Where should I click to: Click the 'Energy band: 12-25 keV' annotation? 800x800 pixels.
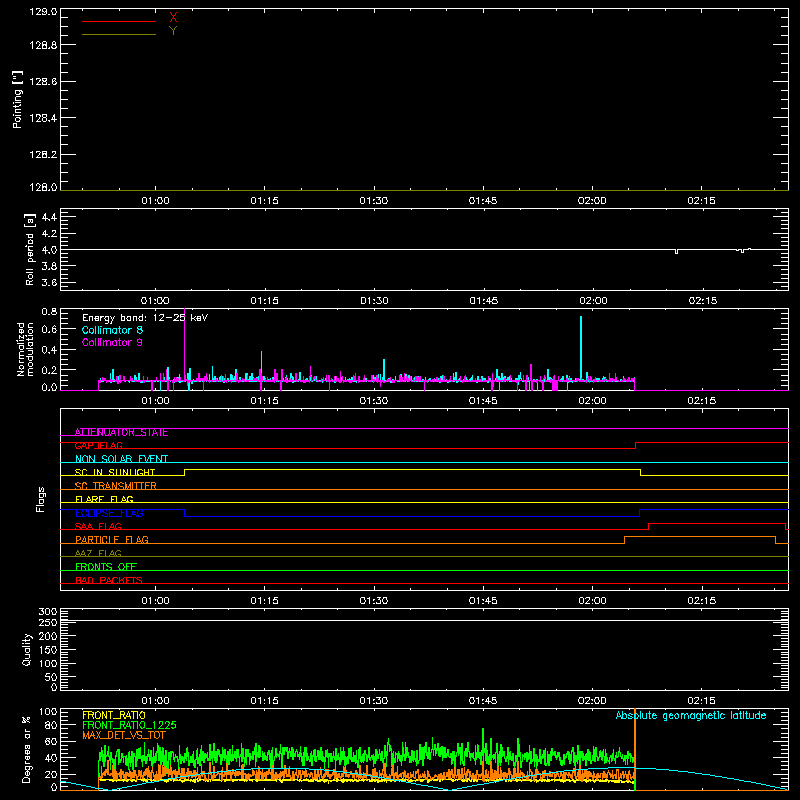(x=145, y=317)
